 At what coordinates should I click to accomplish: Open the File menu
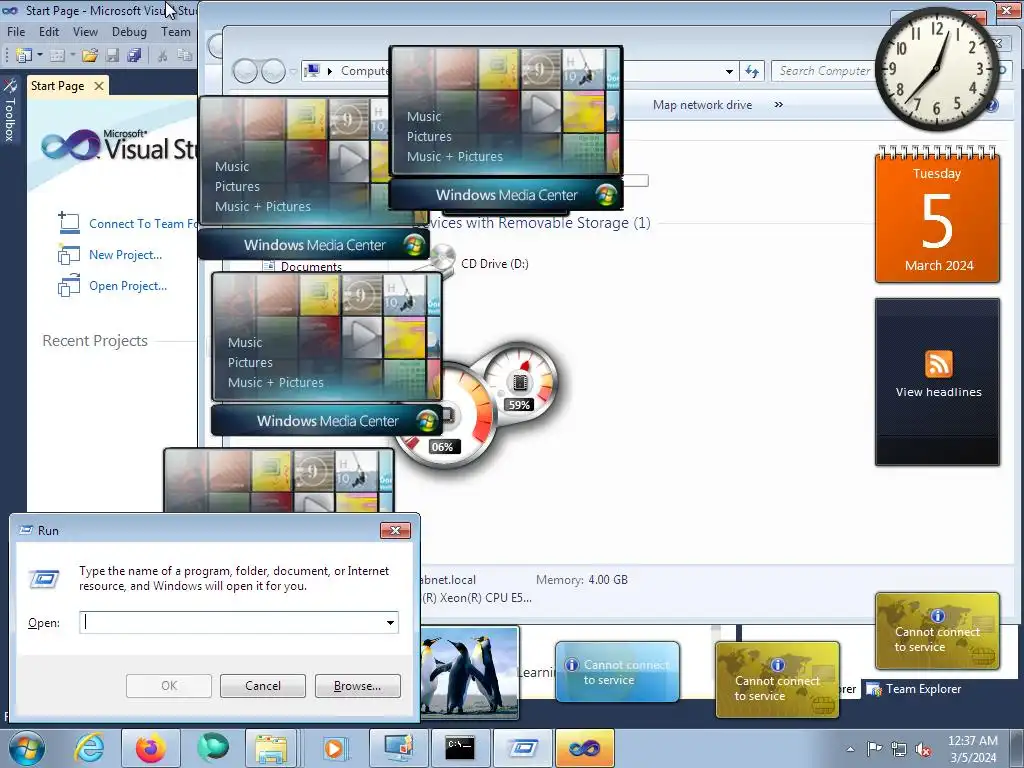16,31
